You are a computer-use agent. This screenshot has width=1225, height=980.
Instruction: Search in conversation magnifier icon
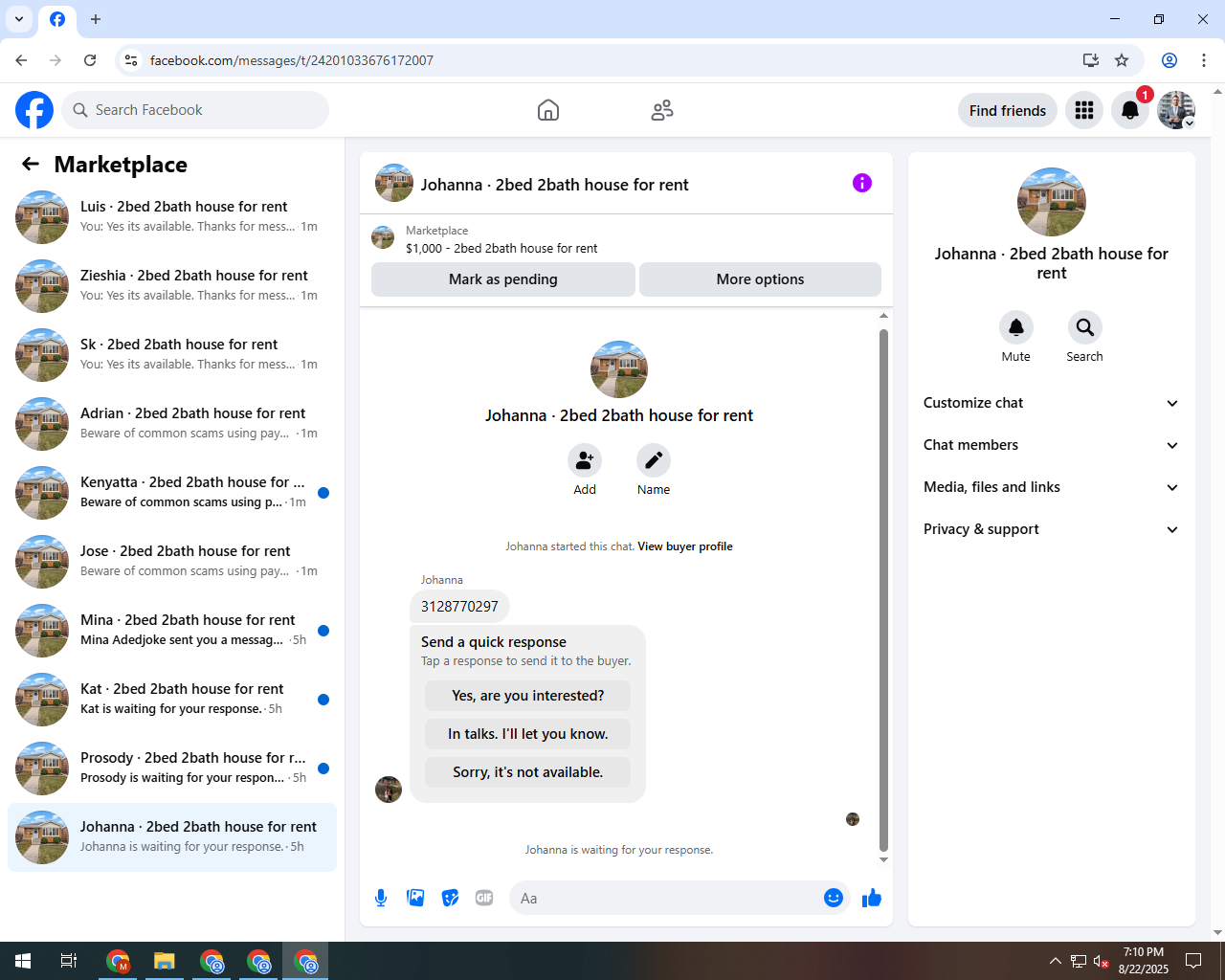point(1085,327)
